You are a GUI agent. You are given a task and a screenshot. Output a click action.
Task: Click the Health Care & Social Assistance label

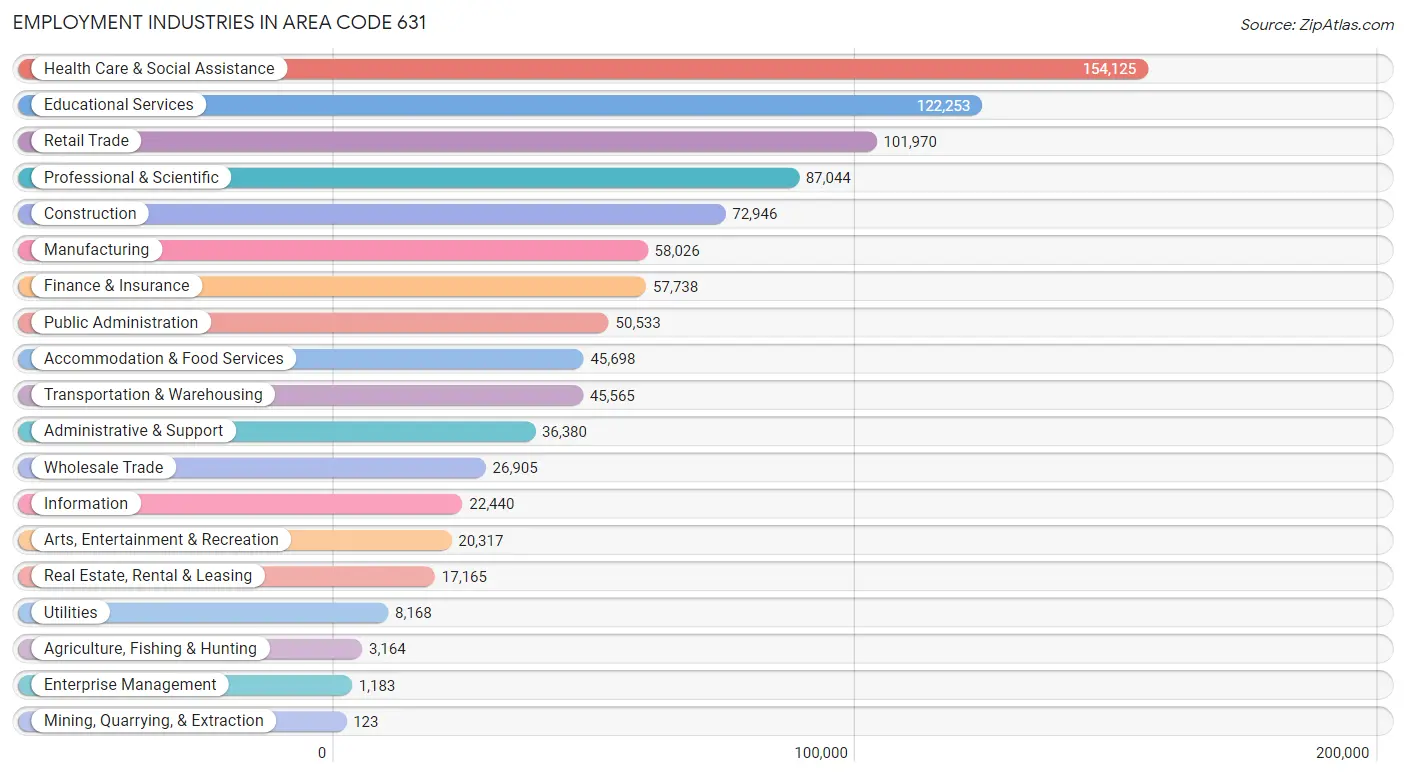(x=159, y=68)
